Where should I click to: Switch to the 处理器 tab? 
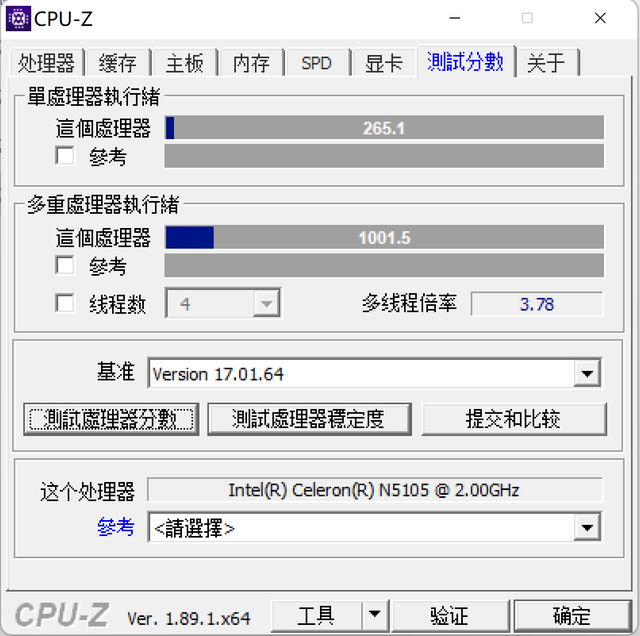click(x=47, y=63)
